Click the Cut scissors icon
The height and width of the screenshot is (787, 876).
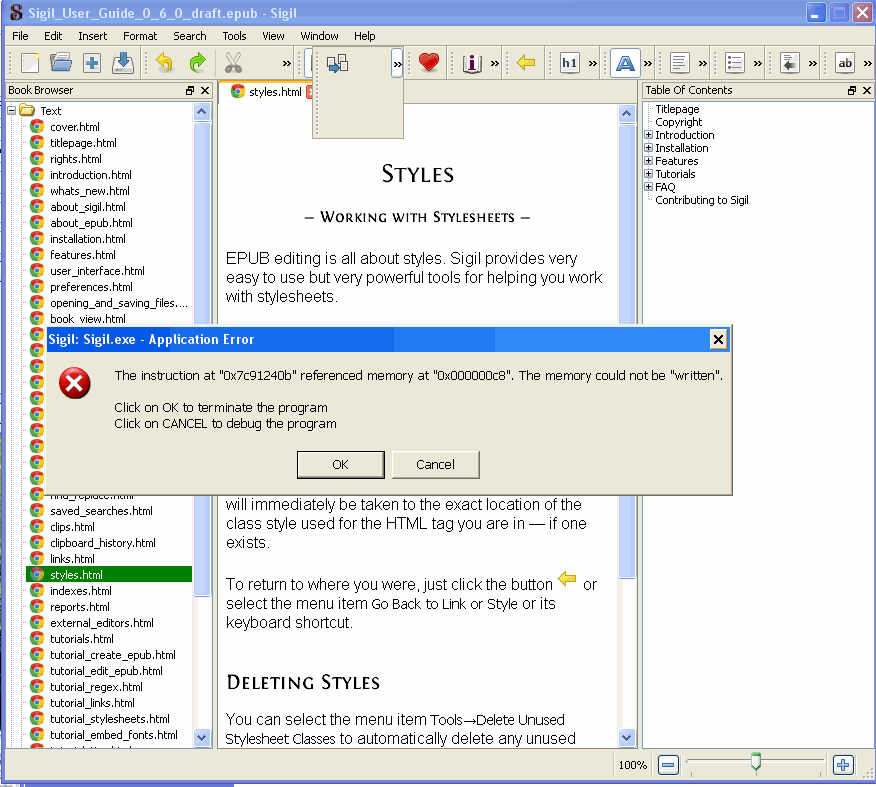(x=233, y=63)
